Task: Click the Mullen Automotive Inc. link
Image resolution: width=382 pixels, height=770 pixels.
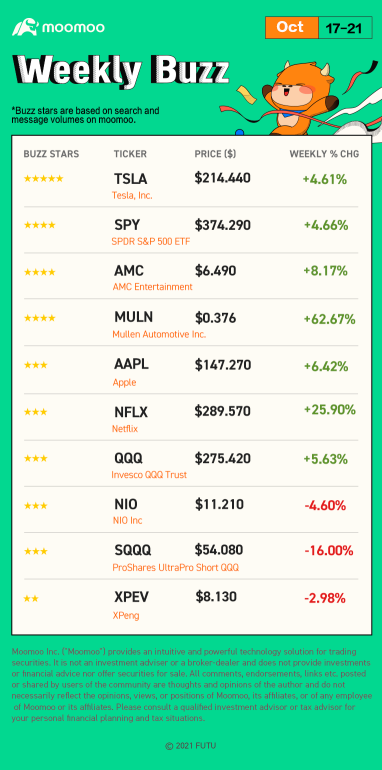Action: [160, 335]
